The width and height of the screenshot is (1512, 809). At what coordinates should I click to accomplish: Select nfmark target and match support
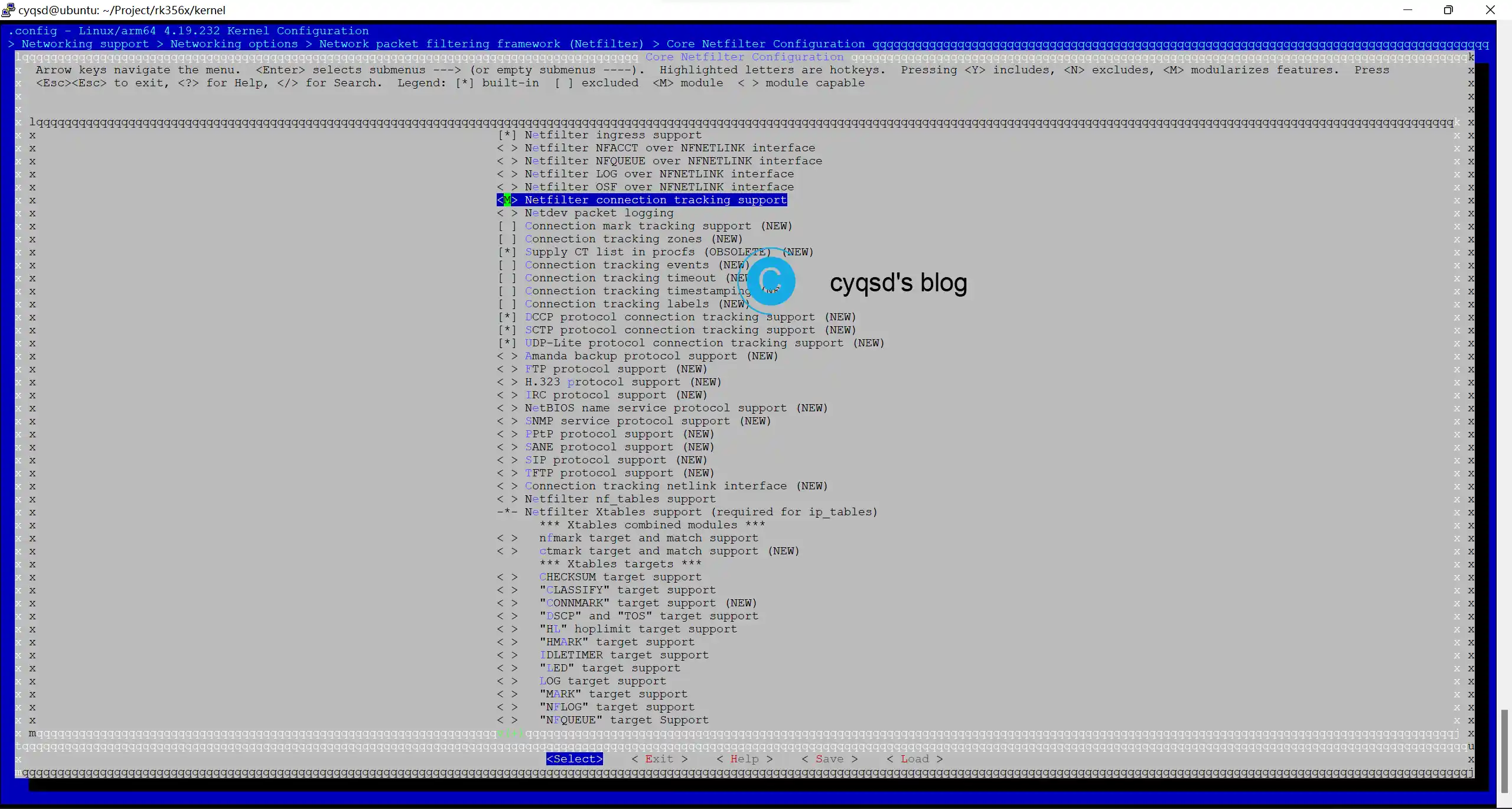click(628, 538)
